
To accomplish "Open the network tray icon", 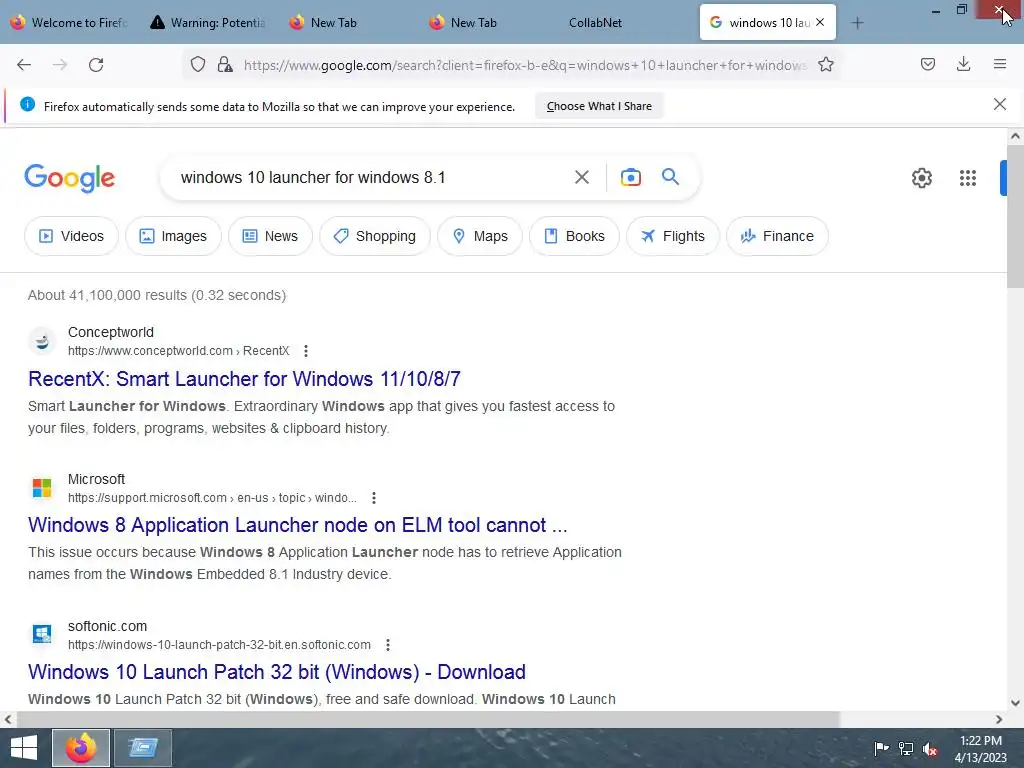I will [x=906, y=748].
